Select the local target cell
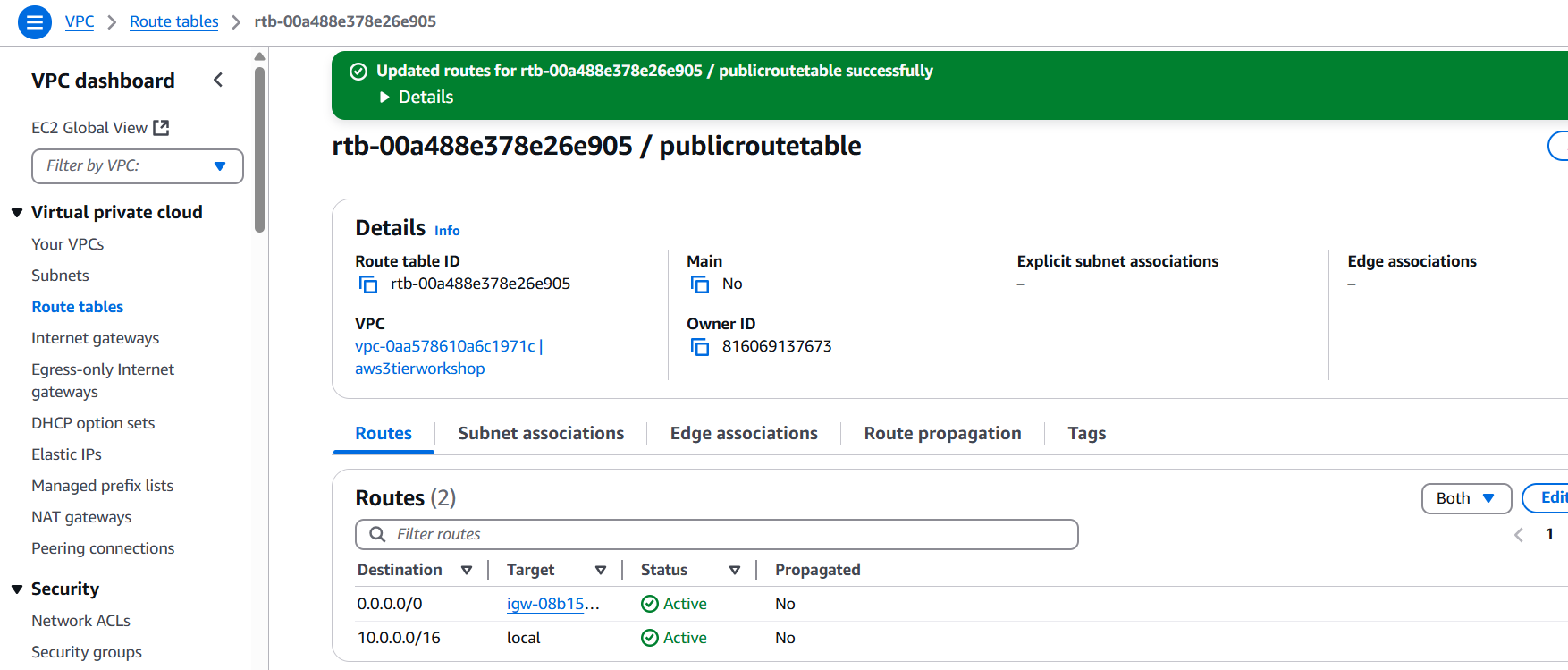 point(524,638)
